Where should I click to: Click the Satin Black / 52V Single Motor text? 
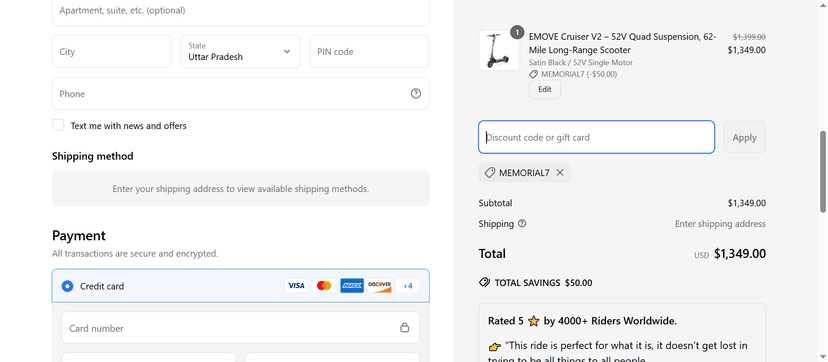point(580,63)
